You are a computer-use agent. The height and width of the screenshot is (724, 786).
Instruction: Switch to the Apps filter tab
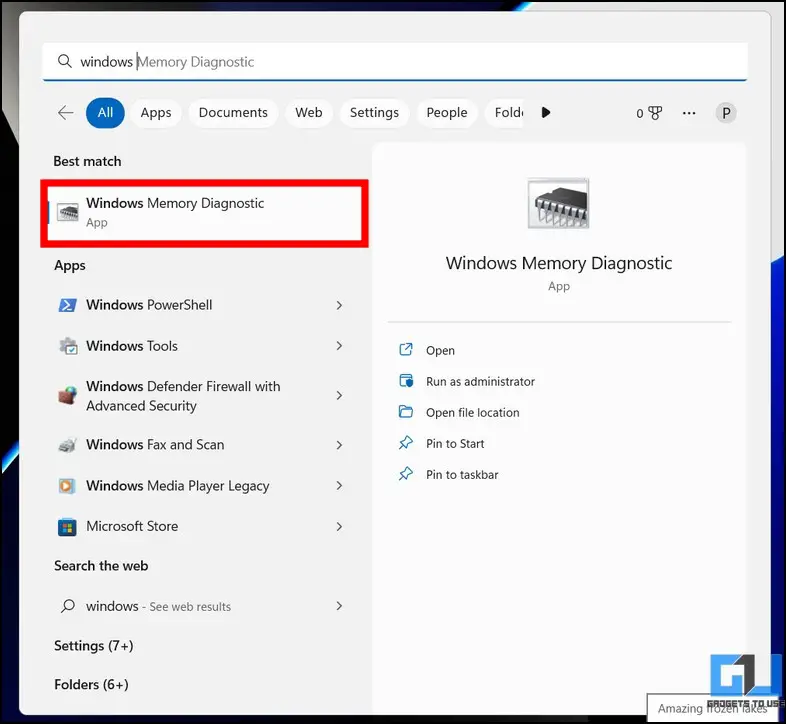pos(156,113)
